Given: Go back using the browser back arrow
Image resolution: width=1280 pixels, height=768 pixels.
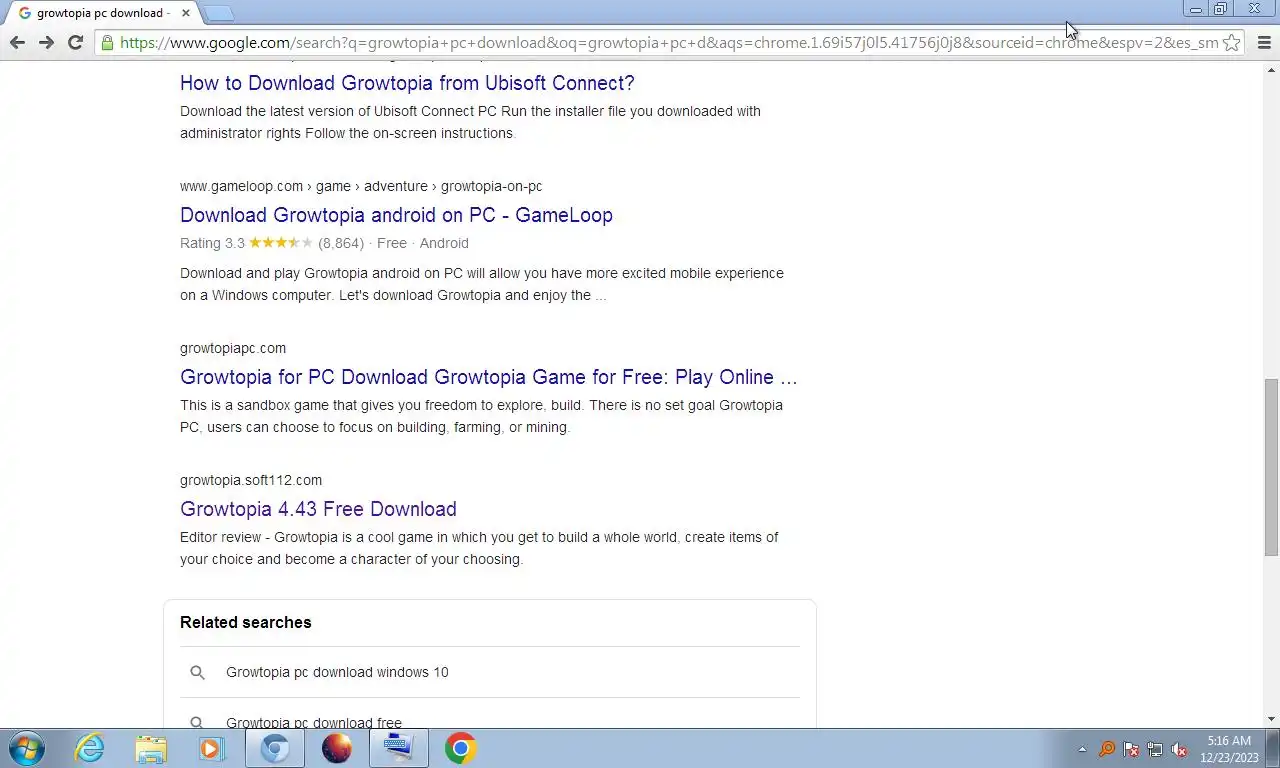Looking at the screenshot, I should (x=17, y=42).
